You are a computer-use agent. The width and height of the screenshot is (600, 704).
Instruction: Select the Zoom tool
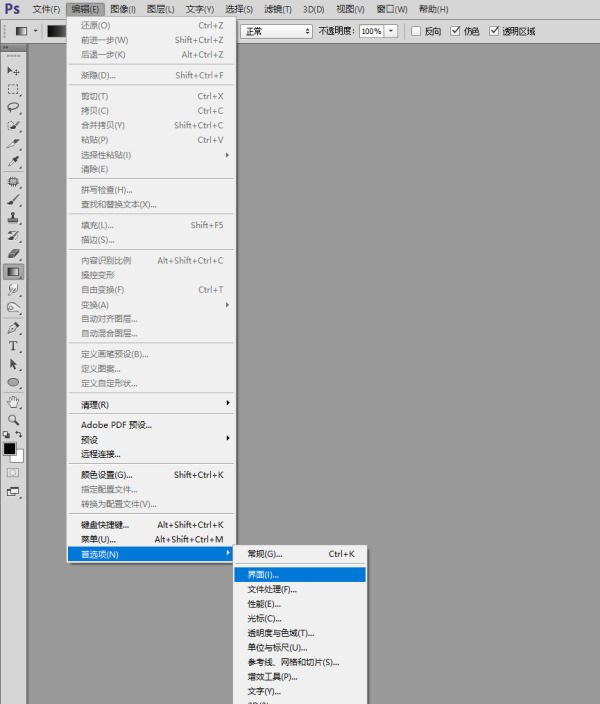(13, 420)
